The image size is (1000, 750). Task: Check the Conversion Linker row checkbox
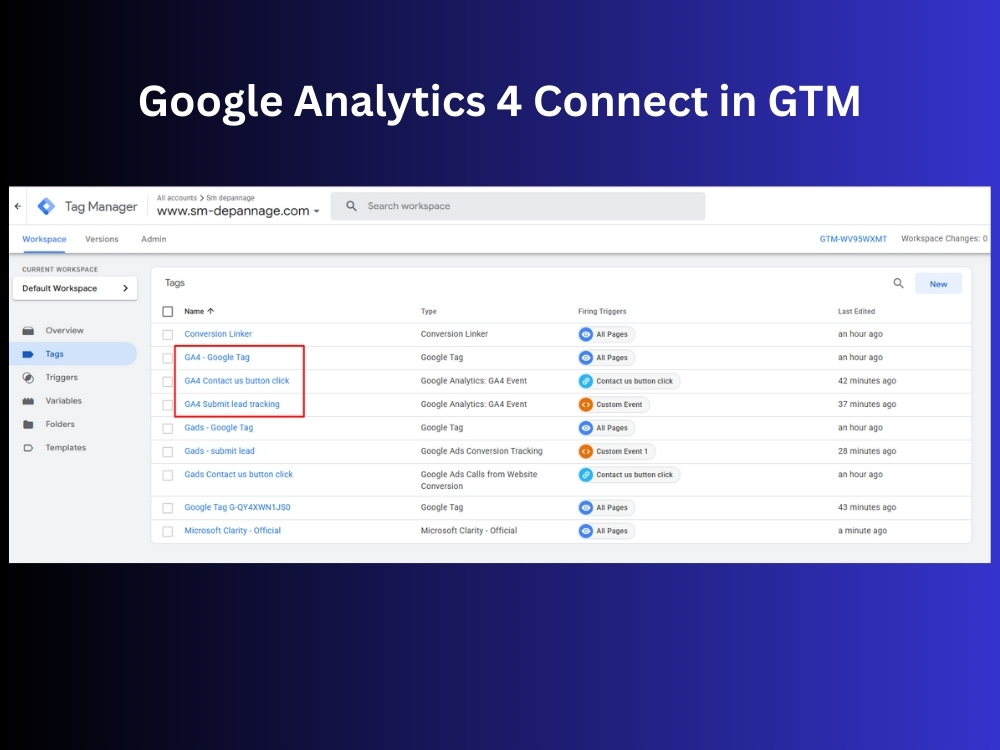tap(168, 335)
